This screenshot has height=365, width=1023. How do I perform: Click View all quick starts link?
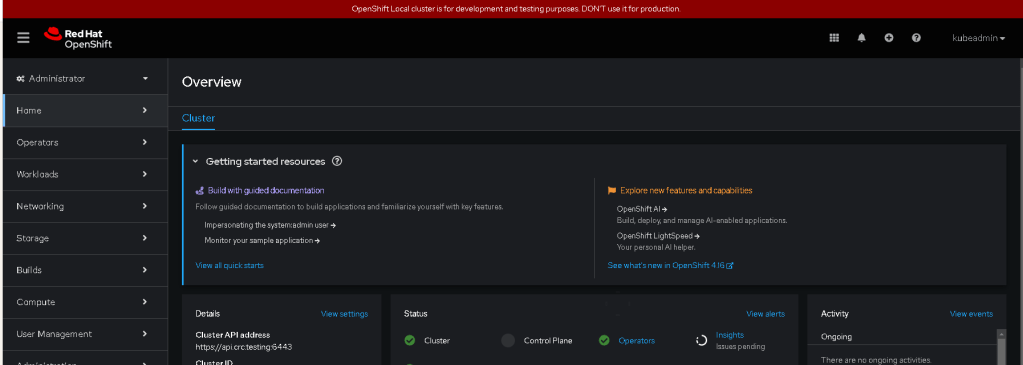coord(230,265)
